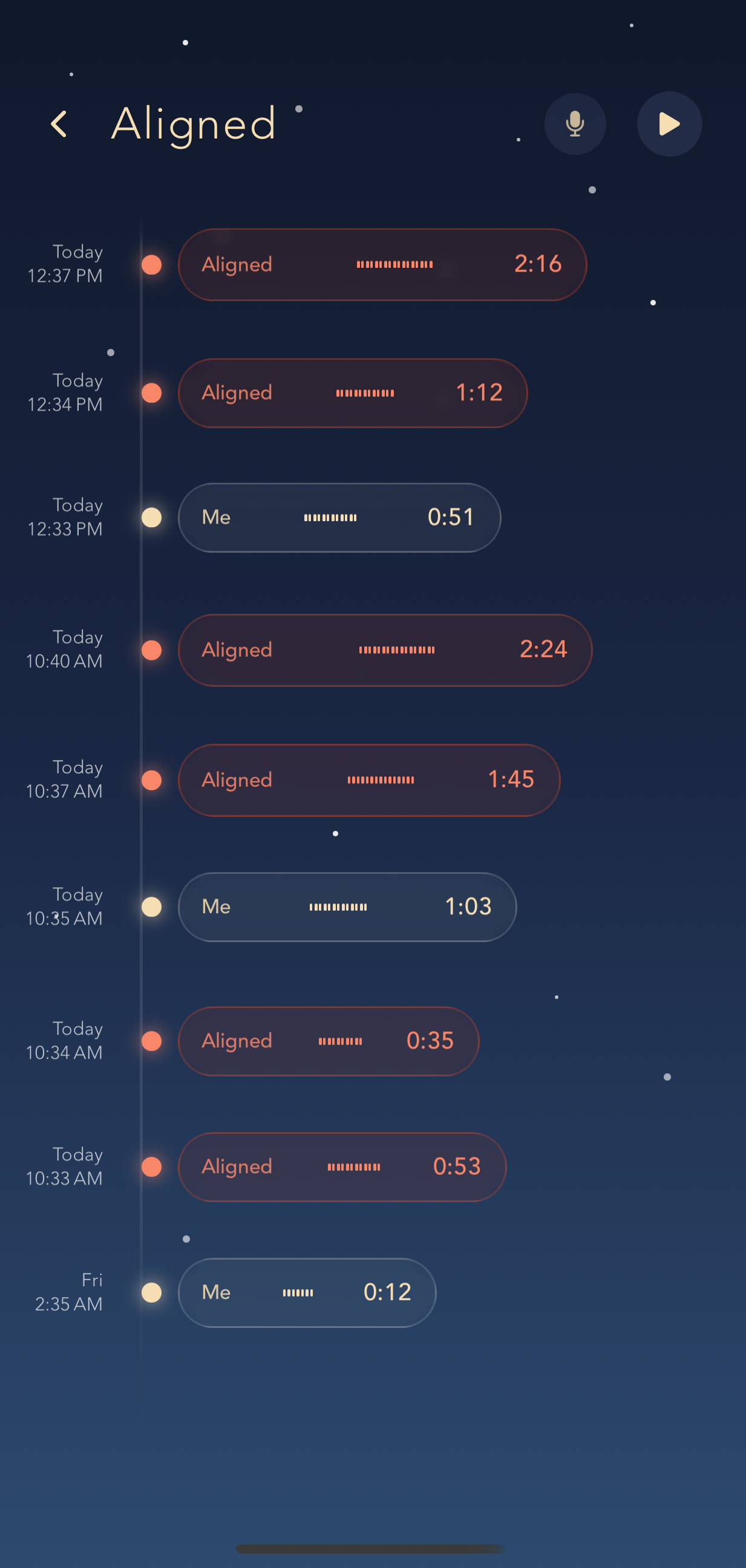The width and height of the screenshot is (746, 1568).
Task: Tap the microphone icon to record
Action: [x=575, y=123]
